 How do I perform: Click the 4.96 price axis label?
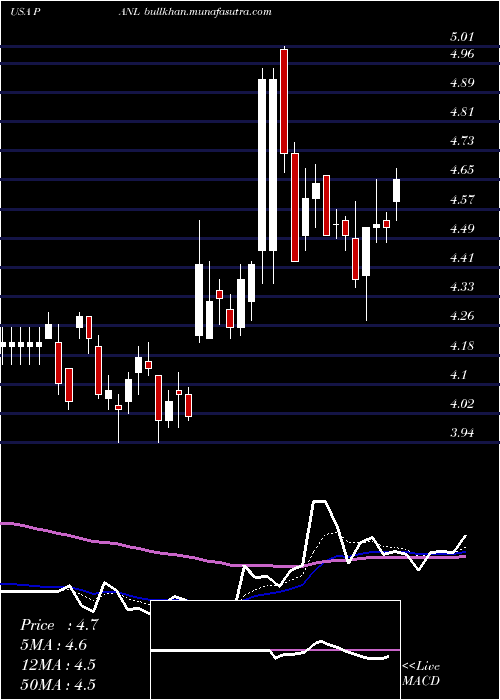[462, 54]
